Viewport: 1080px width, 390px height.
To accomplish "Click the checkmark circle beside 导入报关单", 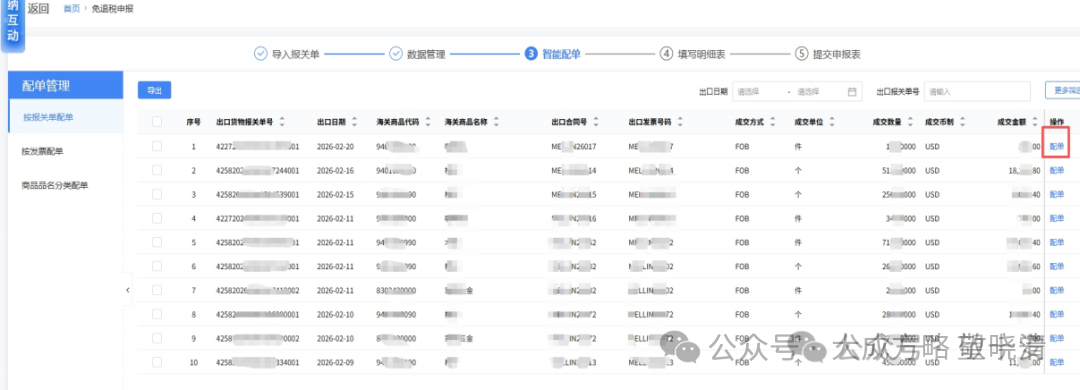I will coord(260,54).
